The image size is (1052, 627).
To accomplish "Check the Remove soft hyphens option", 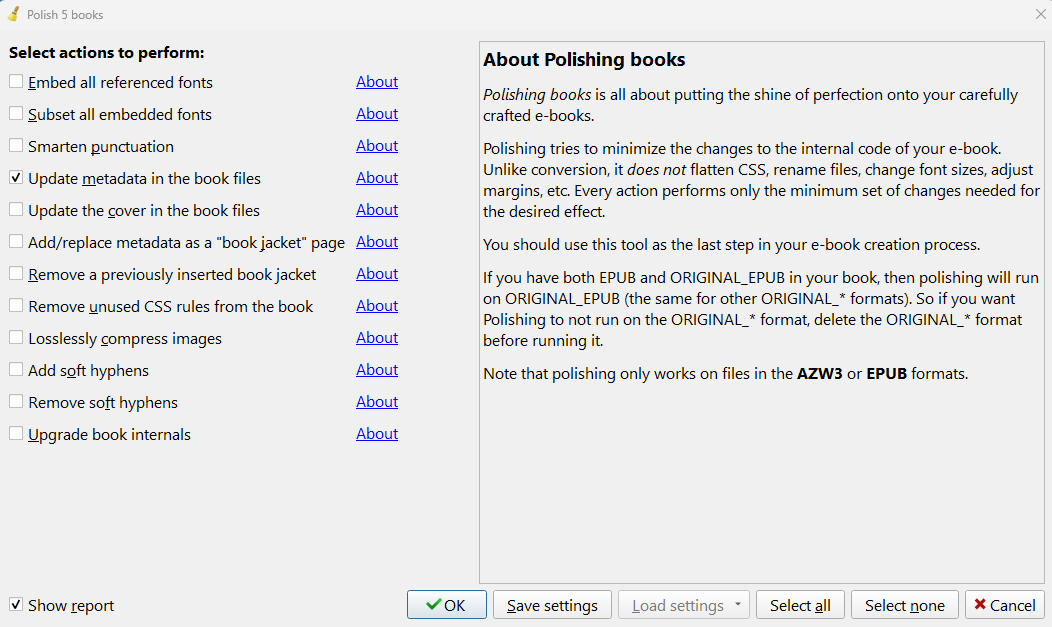I will tap(16, 402).
